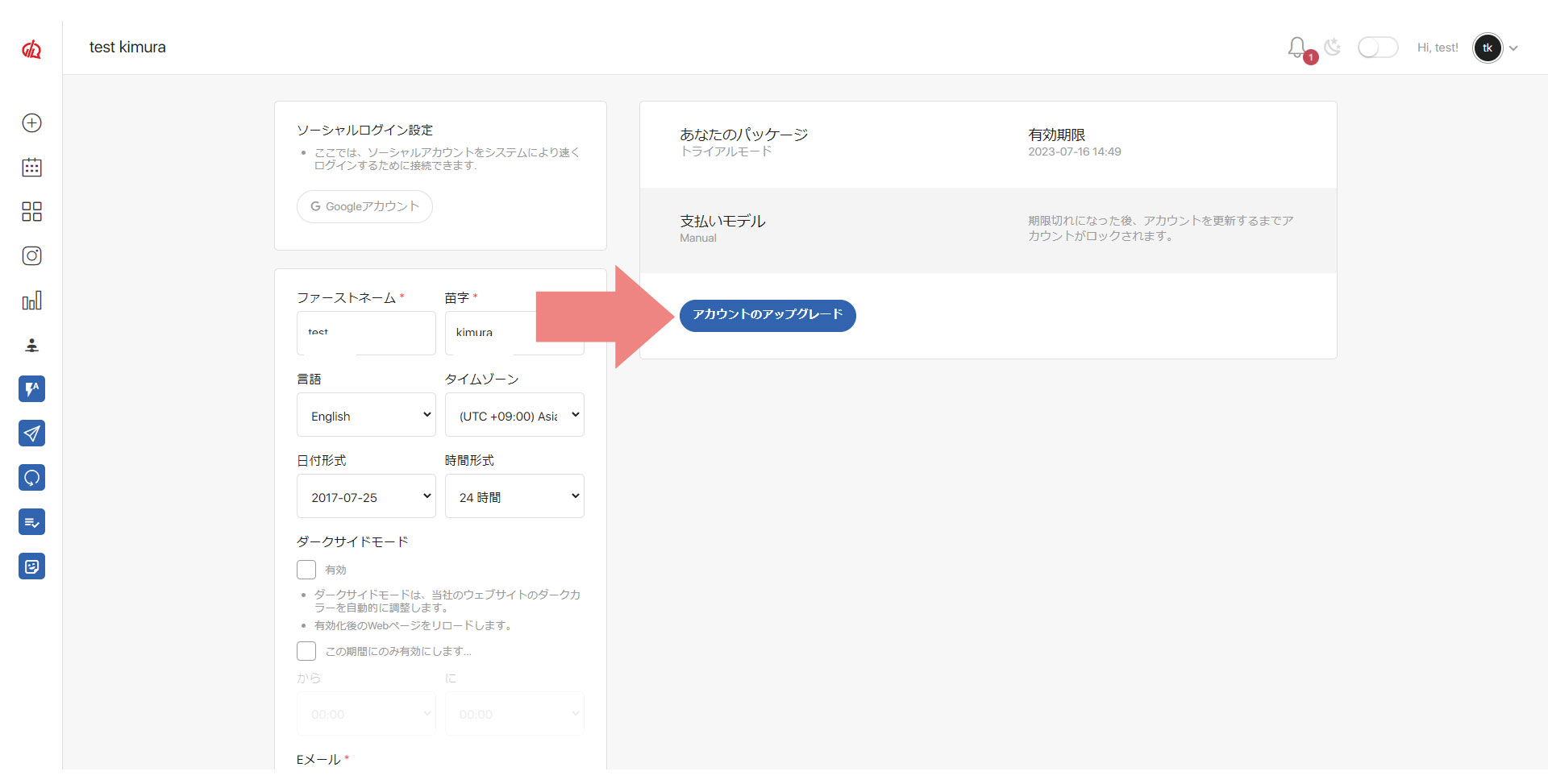
Task: Click the plus create icon in sidebar
Action: tap(31, 123)
